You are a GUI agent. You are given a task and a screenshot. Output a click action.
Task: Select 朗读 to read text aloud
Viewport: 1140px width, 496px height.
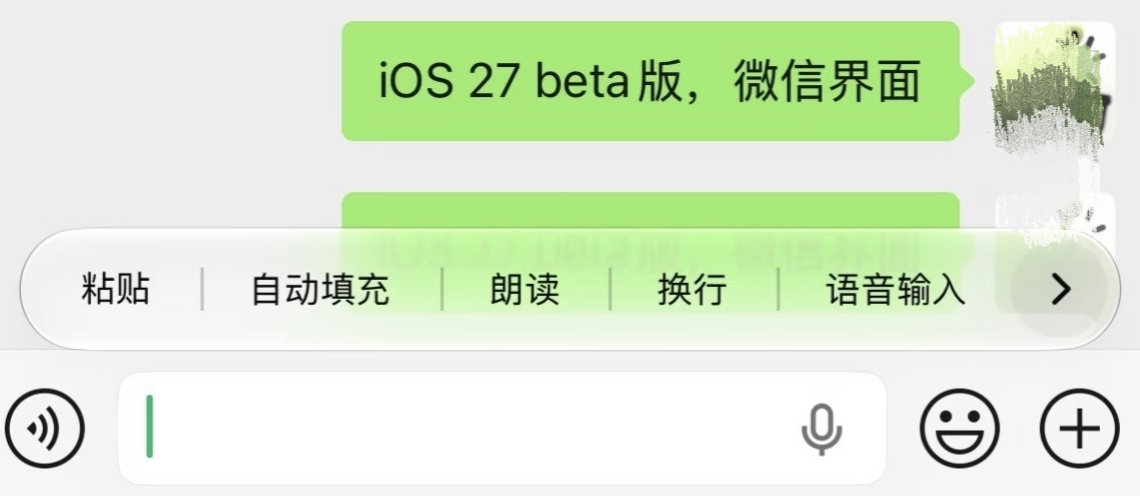point(525,289)
